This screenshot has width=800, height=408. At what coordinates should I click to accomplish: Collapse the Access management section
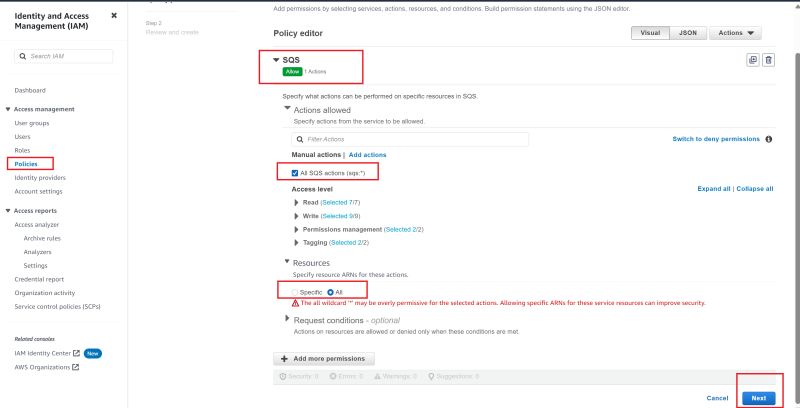[x=8, y=109]
